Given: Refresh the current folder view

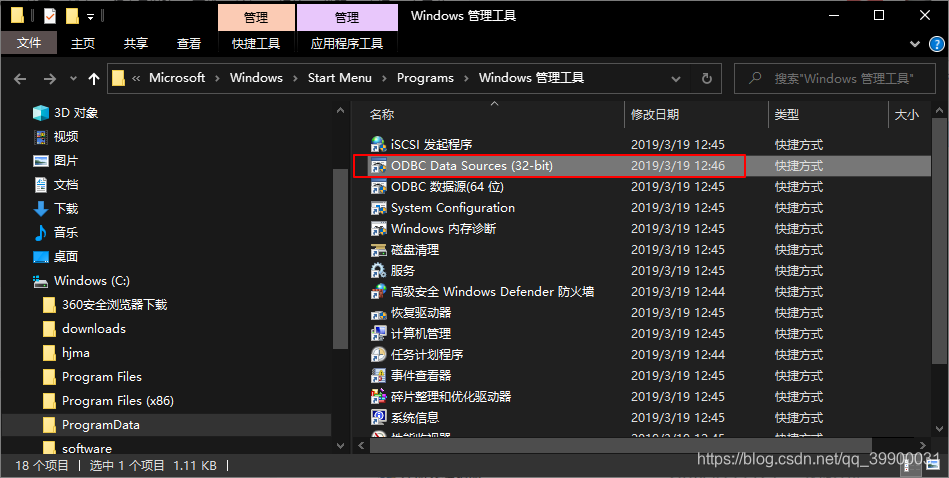Looking at the screenshot, I should pyautogui.click(x=706, y=79).
